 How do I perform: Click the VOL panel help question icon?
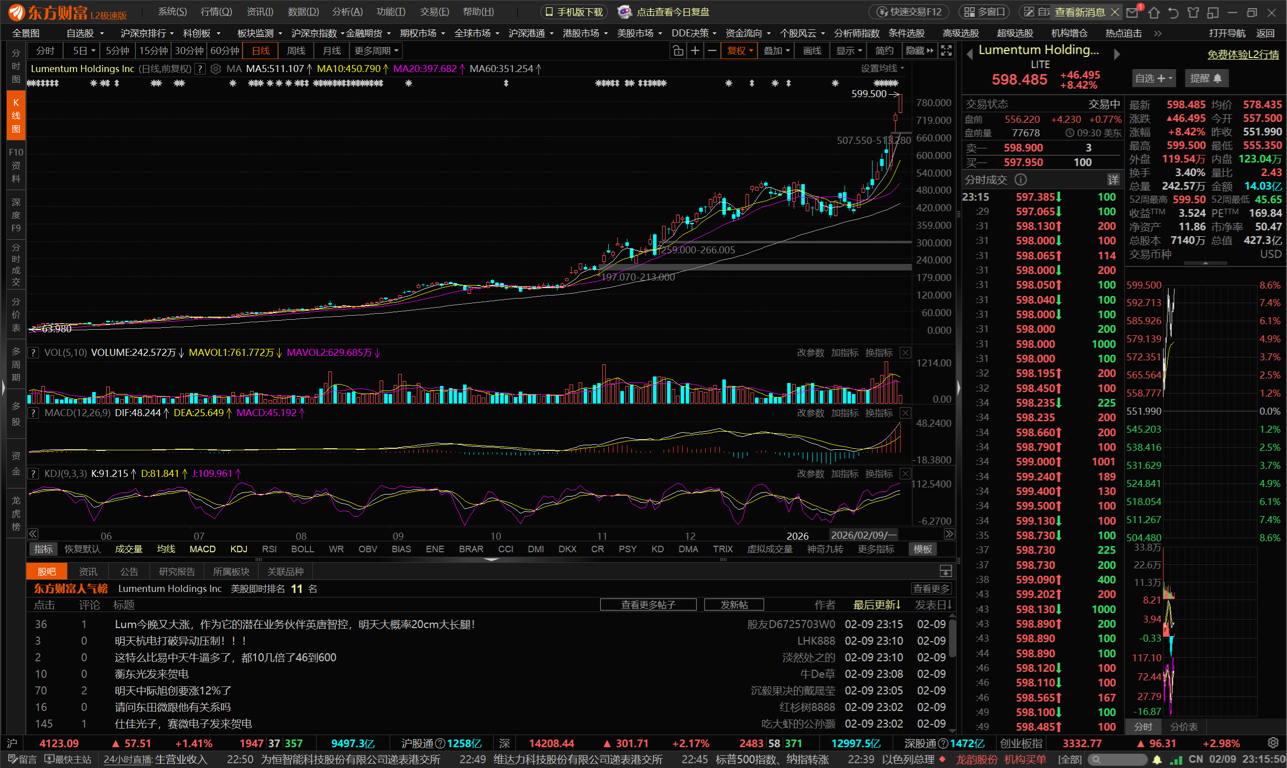34,353
